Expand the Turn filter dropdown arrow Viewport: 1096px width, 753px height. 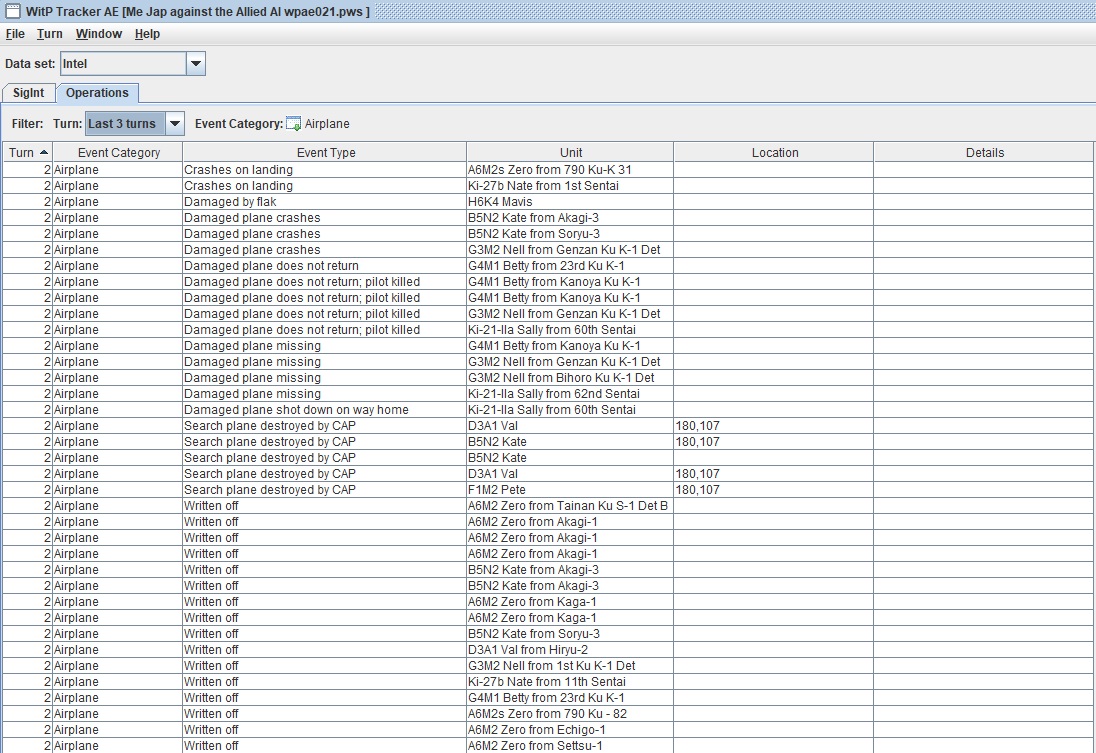pyautogui.click(x=175, y=124)
